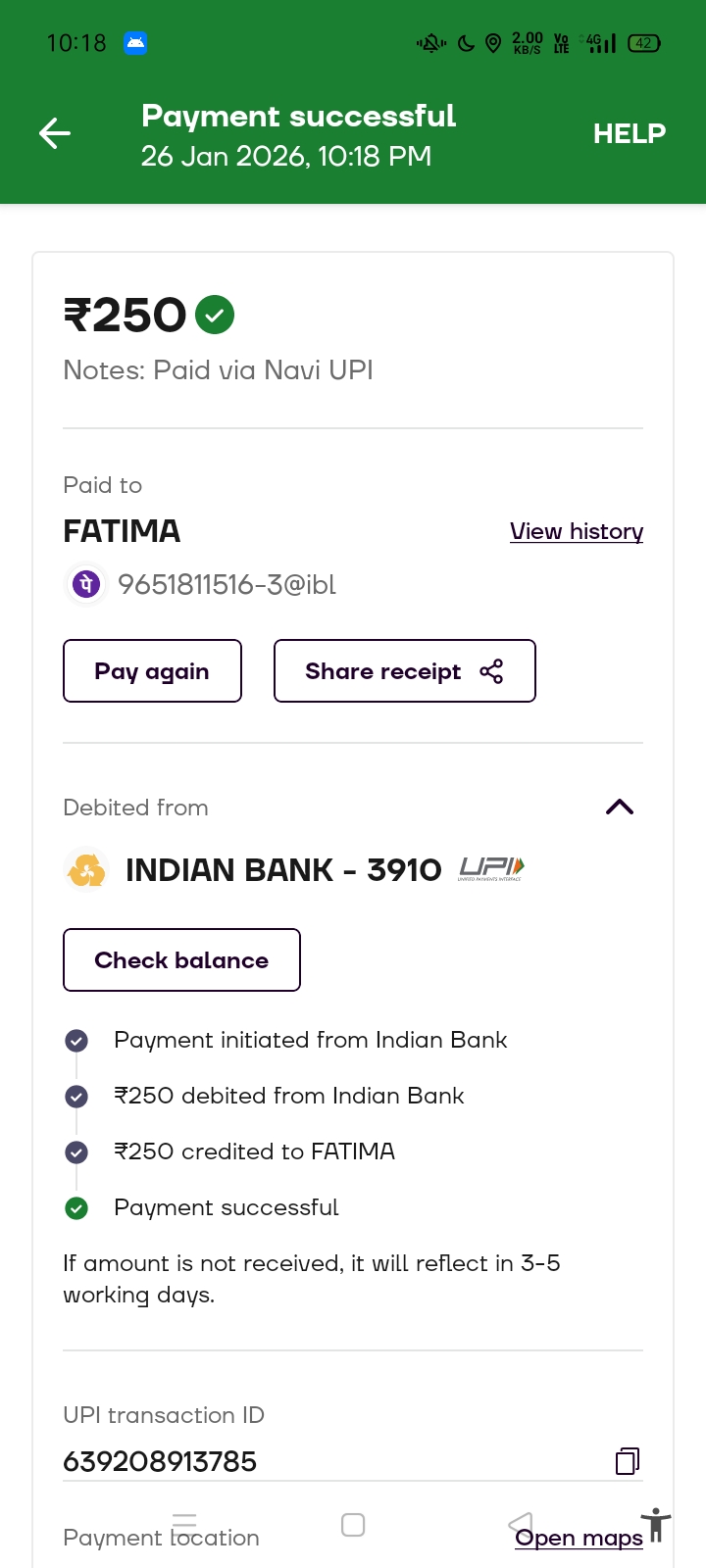Tap the Share receipt button
The image size is (706, 1568).
tap(404, 671)
